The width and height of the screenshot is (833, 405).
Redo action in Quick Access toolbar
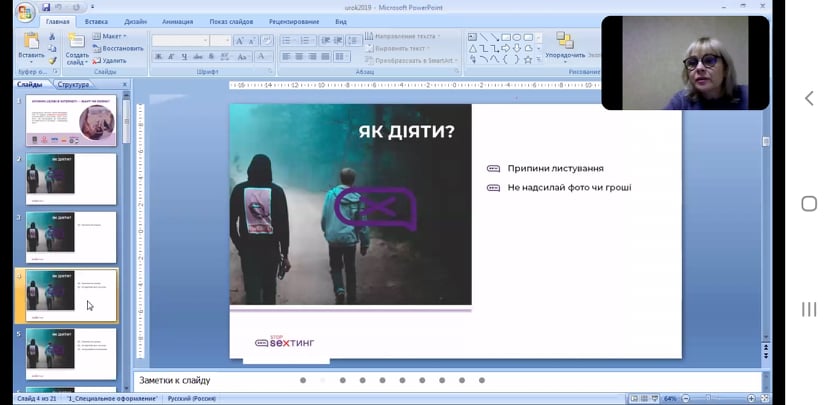76,7
